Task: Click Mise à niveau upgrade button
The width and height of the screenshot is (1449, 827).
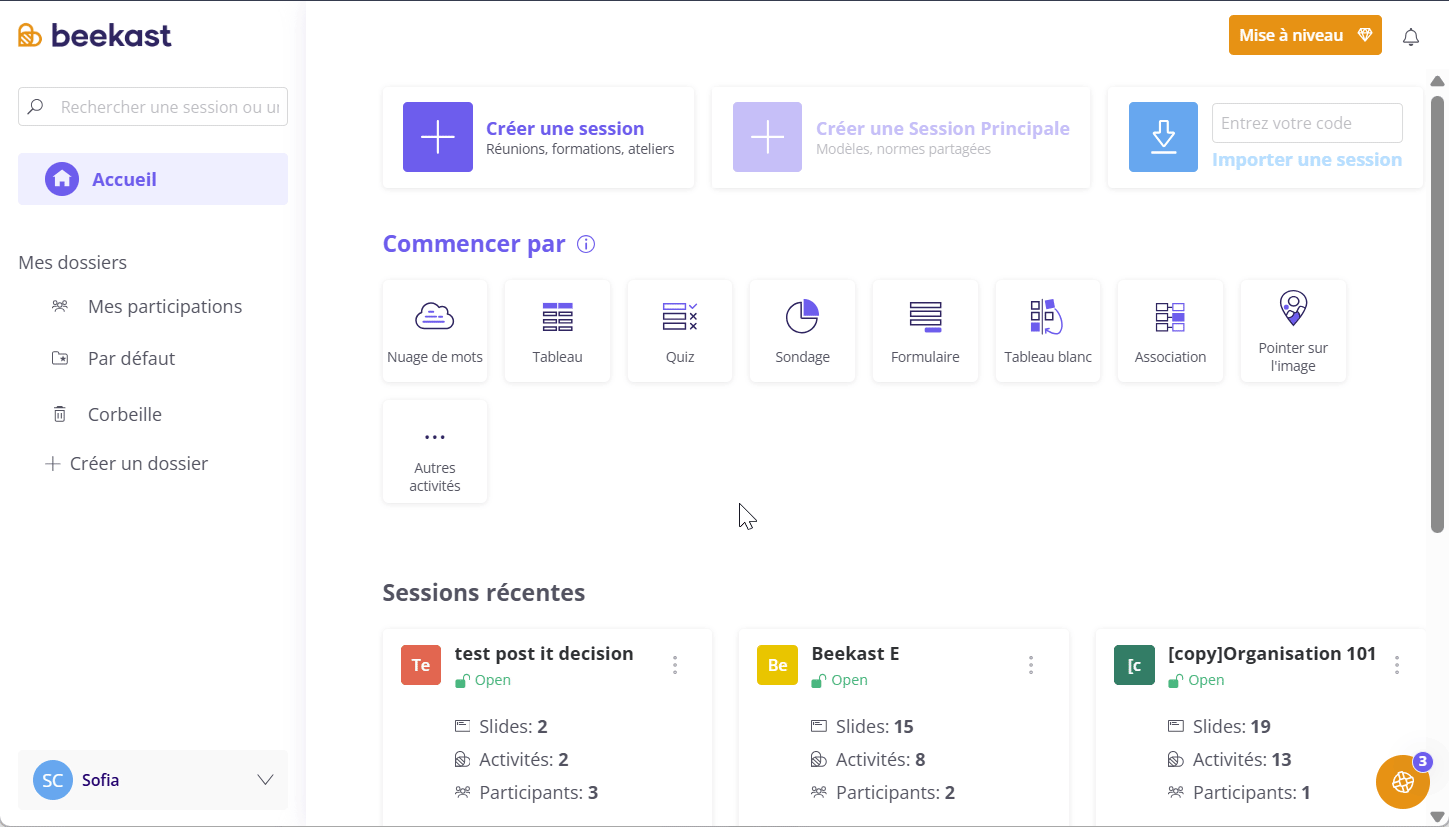Action: coord(1305,35)
